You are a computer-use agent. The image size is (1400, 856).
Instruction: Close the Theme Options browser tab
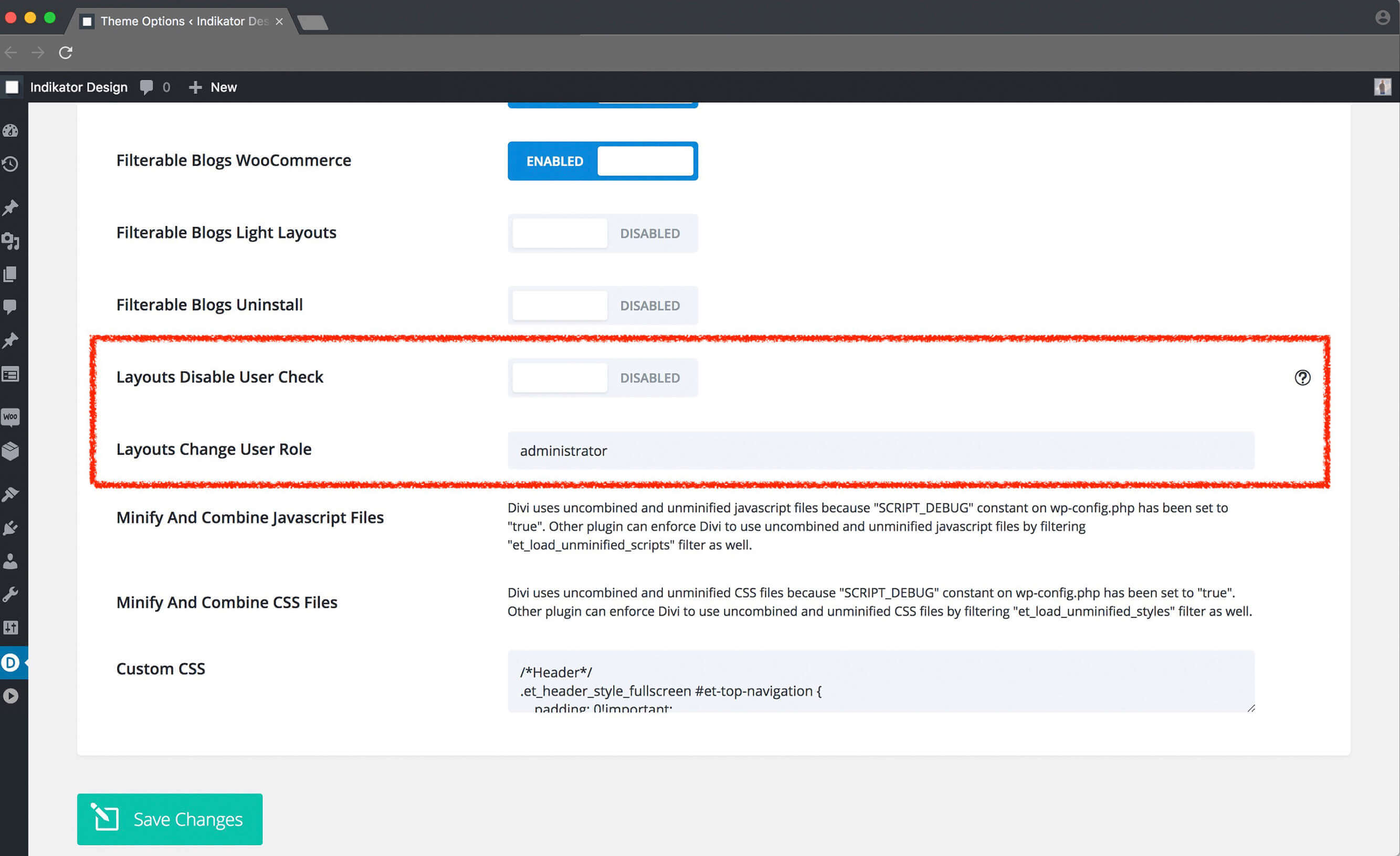279,22
